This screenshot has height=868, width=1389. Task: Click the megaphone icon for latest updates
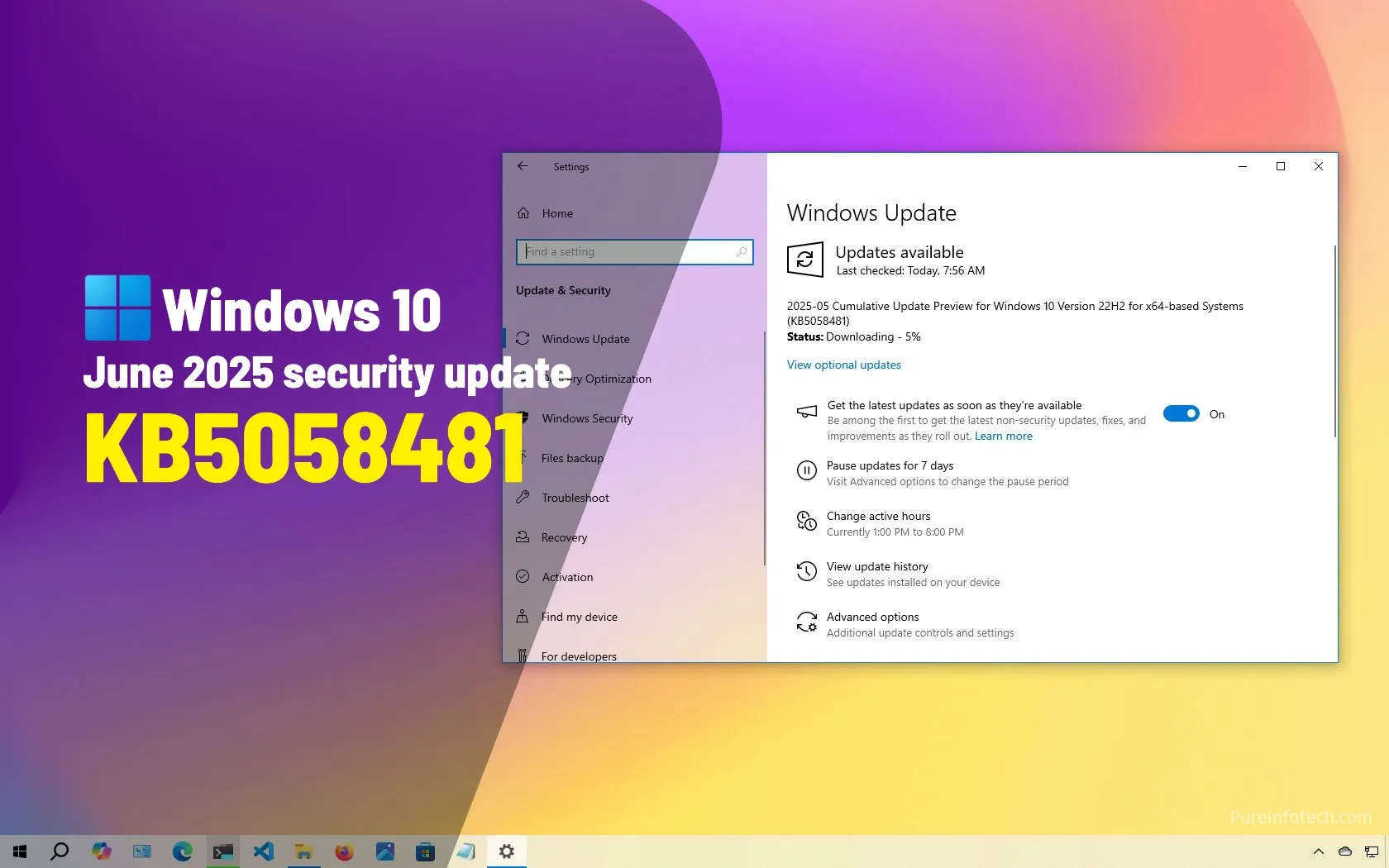(x=806, y=412)
